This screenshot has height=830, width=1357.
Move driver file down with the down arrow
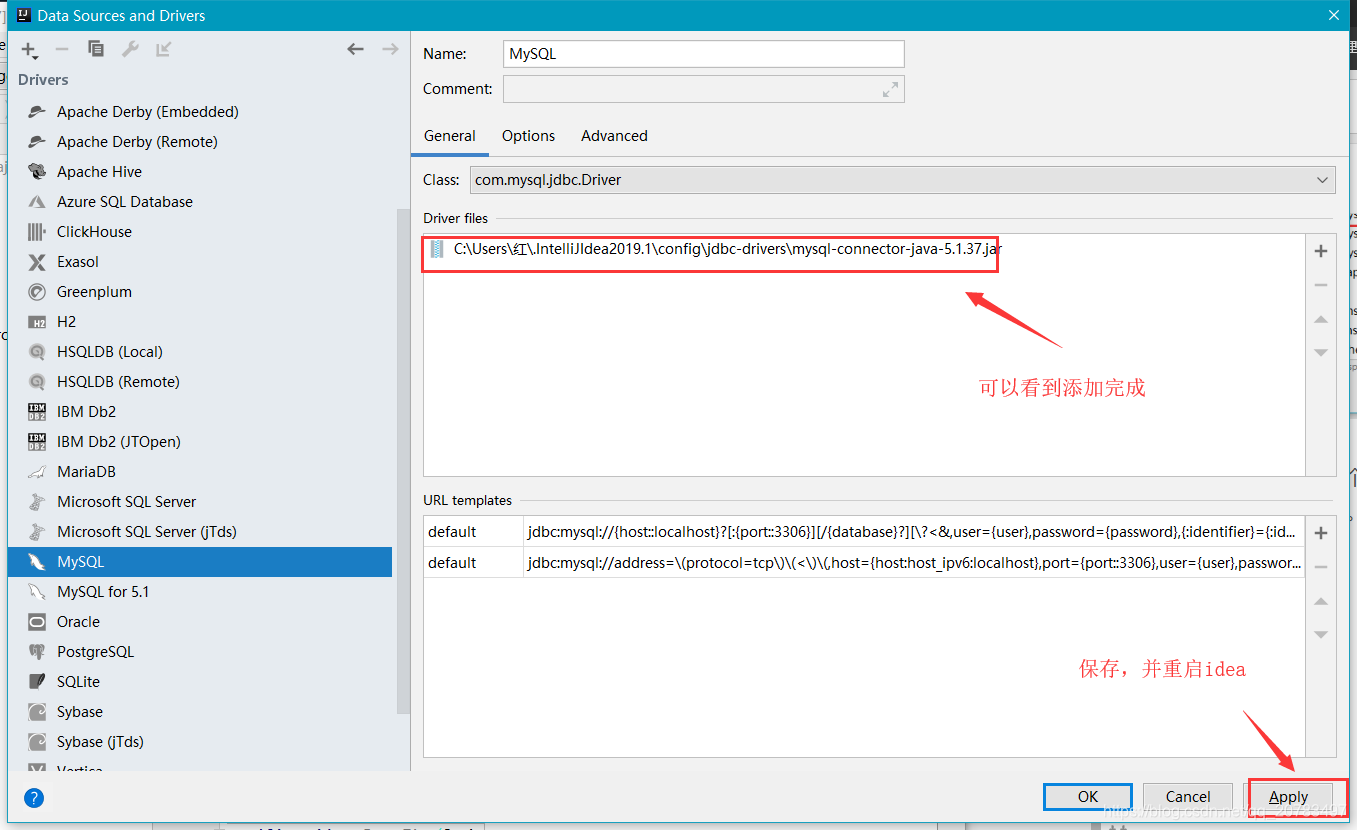pyautogui.click(x=1321, y=352)
